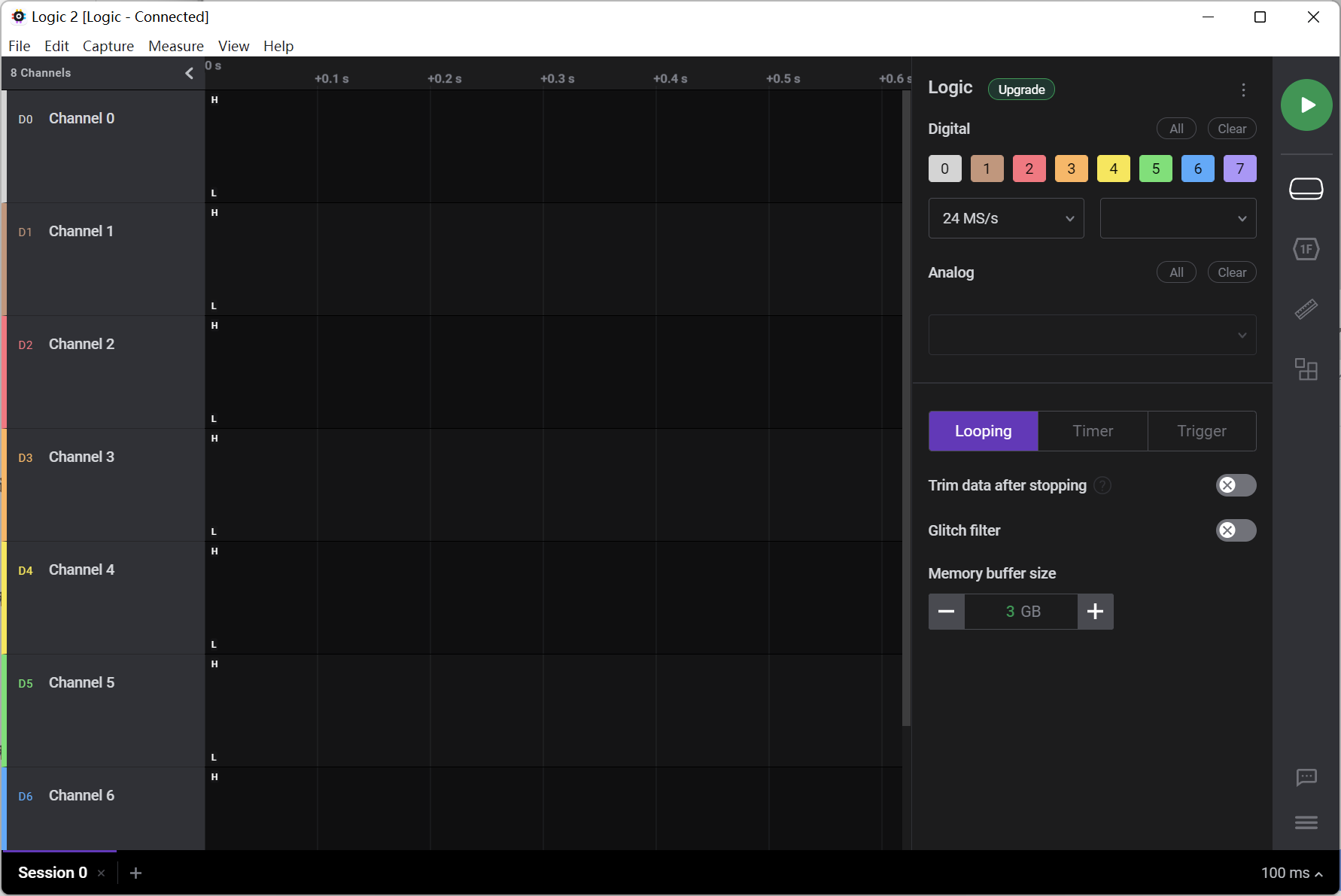Click the vertical scrollbar of the waveform area
This screenshot has height=896, width=1341.
point(907,409)
